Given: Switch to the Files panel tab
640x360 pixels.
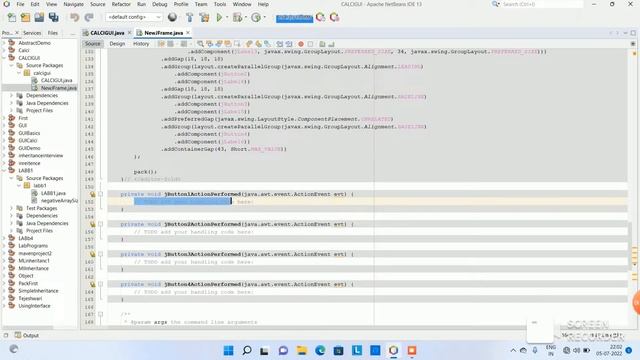Looking at the screenshot, I should 53,33.
